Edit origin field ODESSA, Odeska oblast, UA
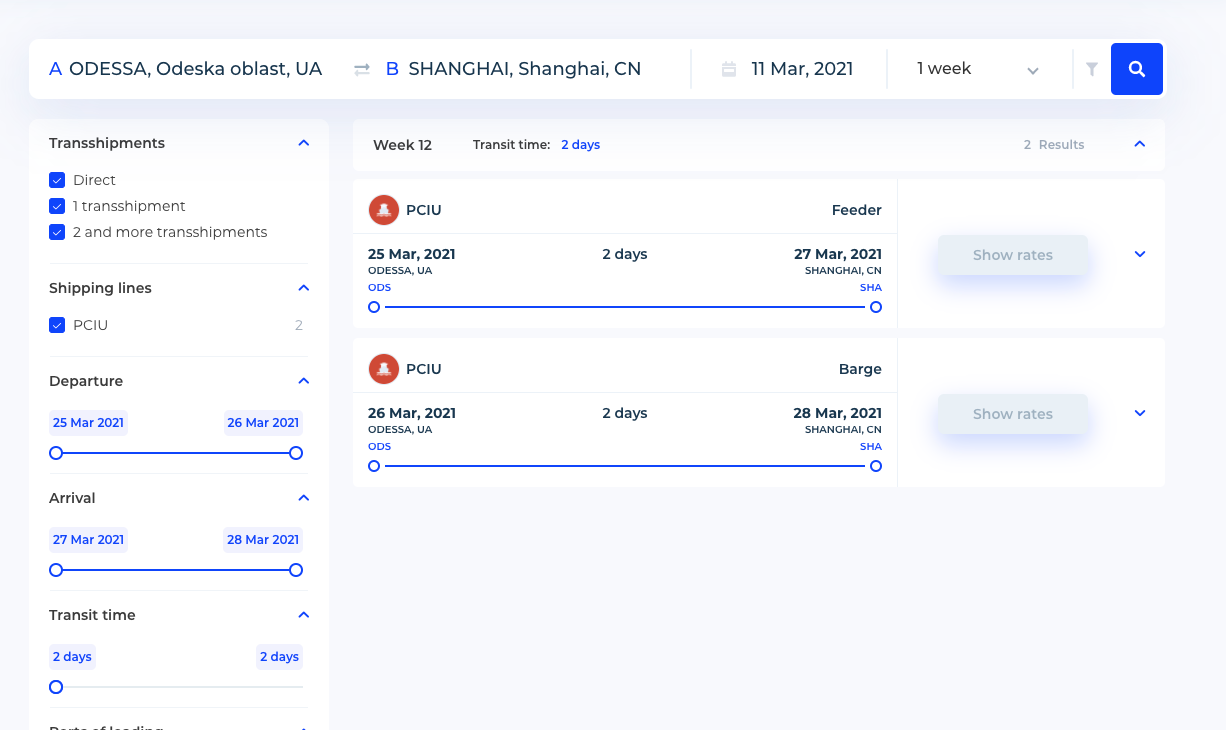This screenshot has height=730, width=1226. [x=195, y=69]
